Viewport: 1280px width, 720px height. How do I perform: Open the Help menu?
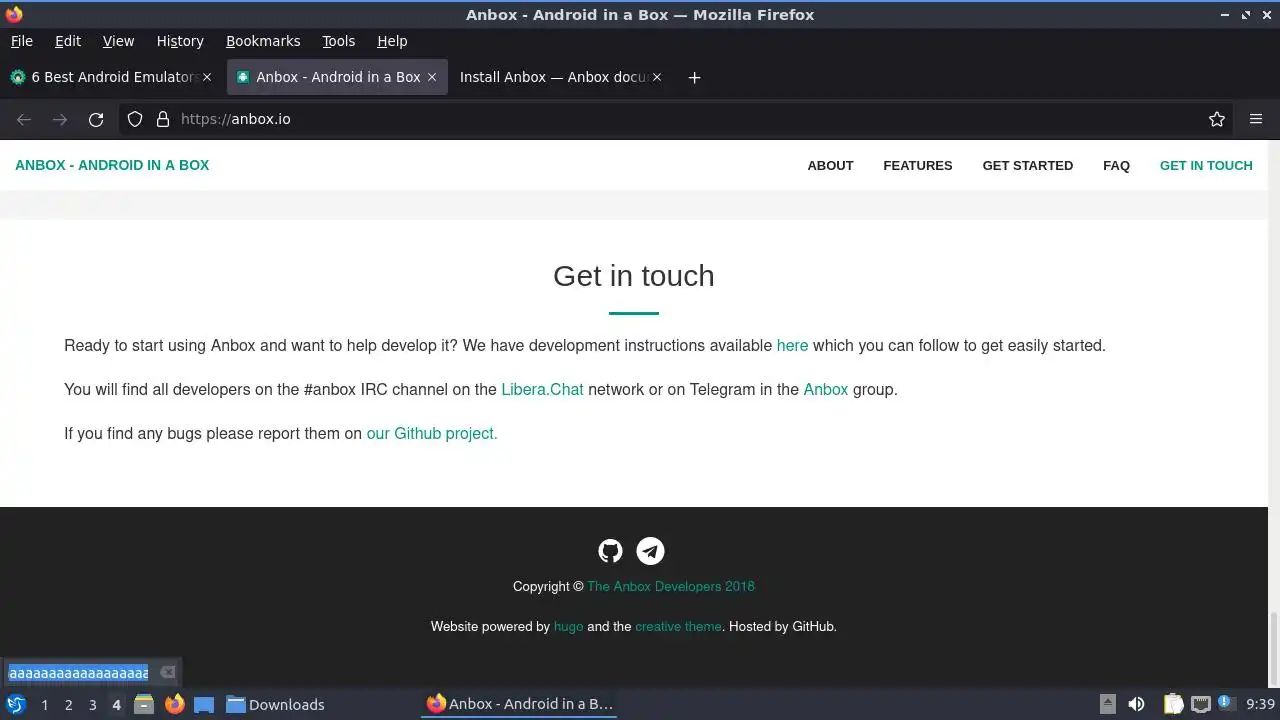pyautogui.click(x=392, y=41)
